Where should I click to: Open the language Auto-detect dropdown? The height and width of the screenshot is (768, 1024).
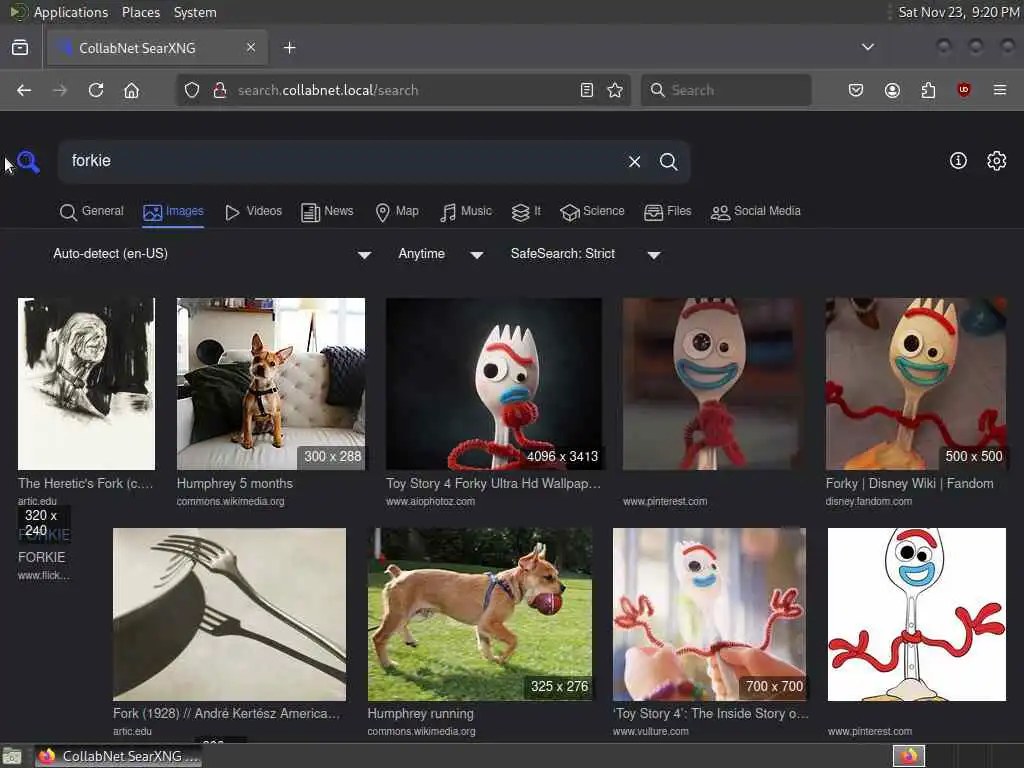point(211,254)
